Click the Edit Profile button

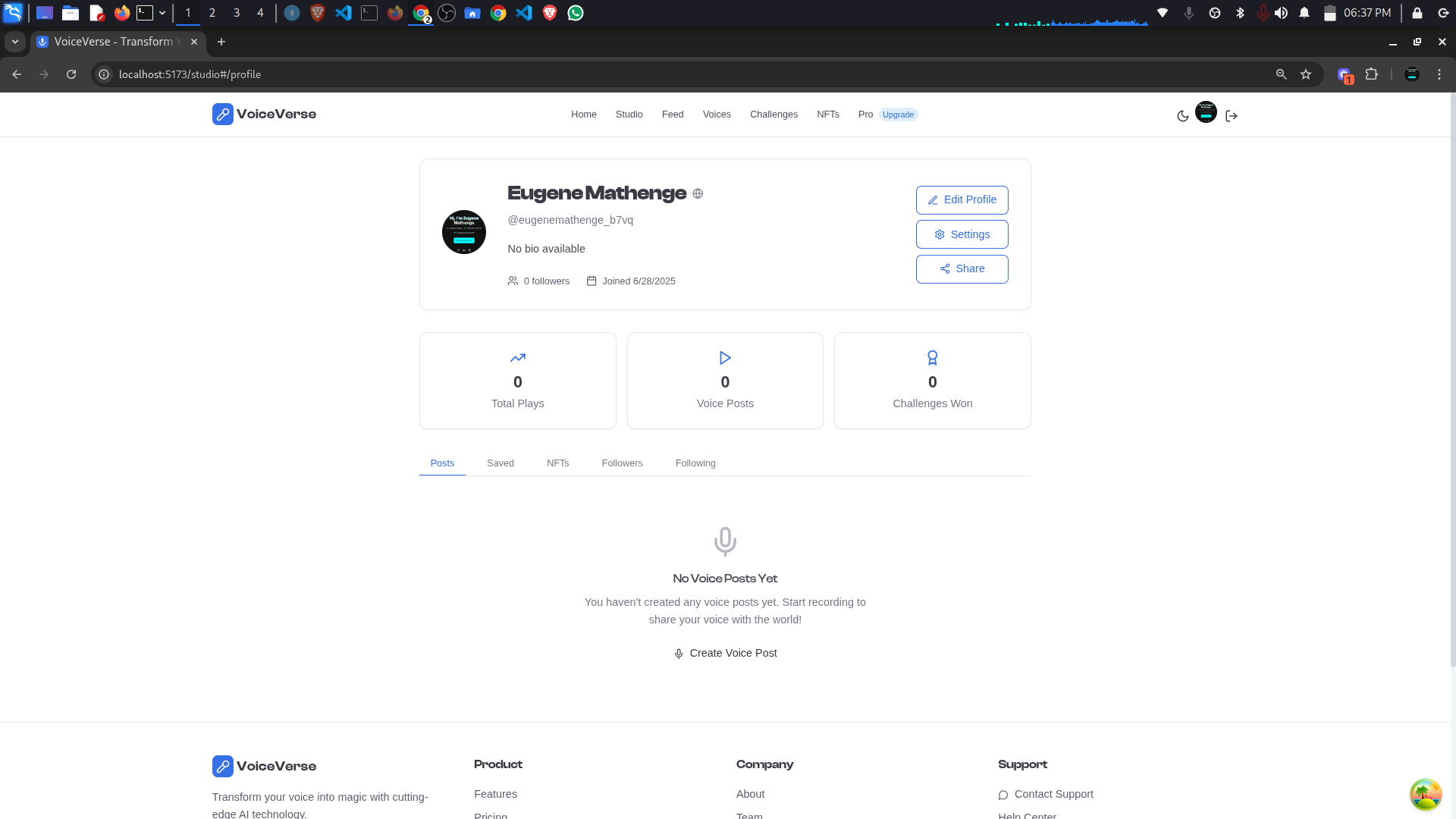[x=962, y=200]
